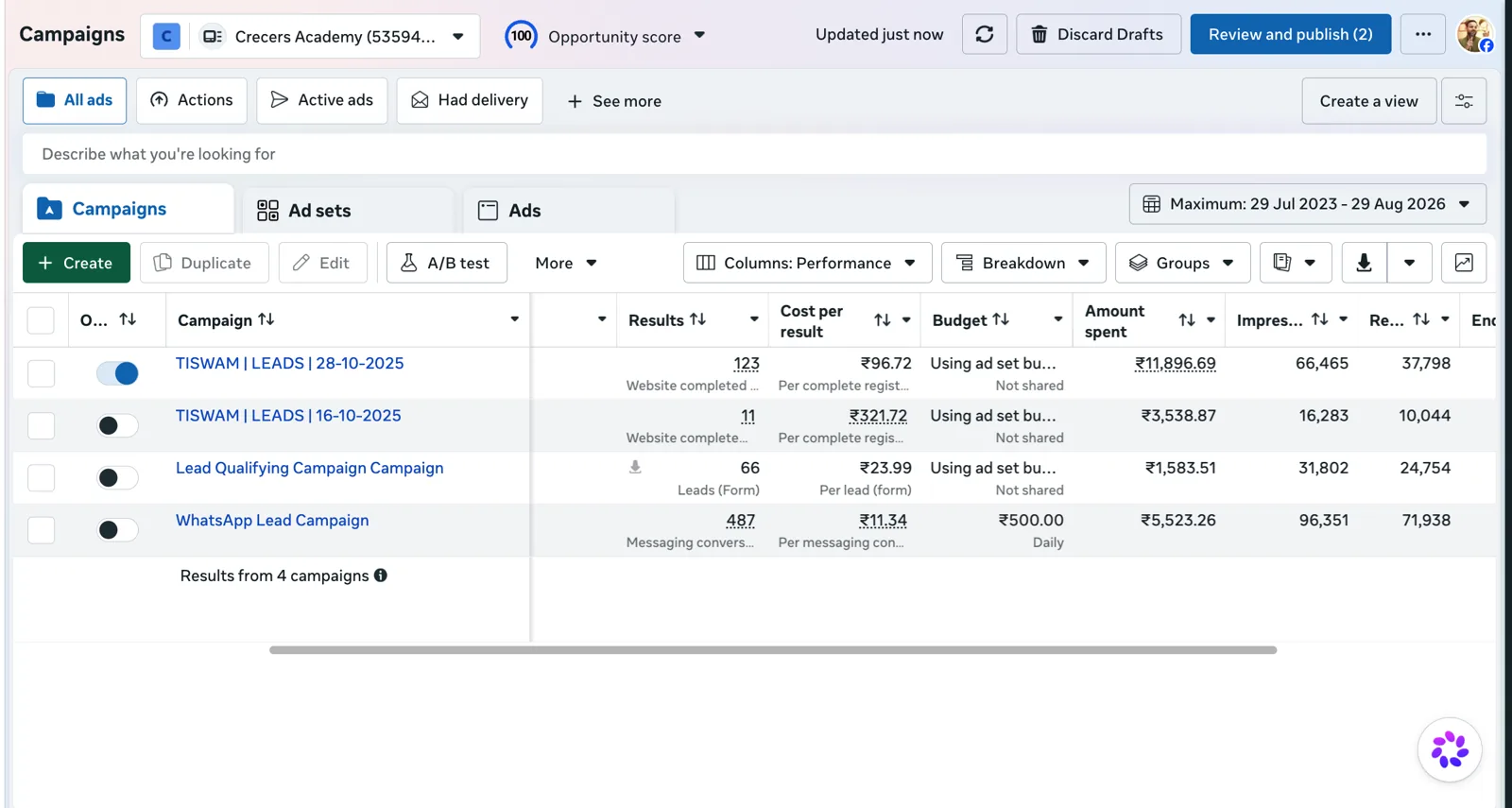Open the Crecers Academy account dropdown
Viewport: 1512px width, 808px height.
[310, 36]
